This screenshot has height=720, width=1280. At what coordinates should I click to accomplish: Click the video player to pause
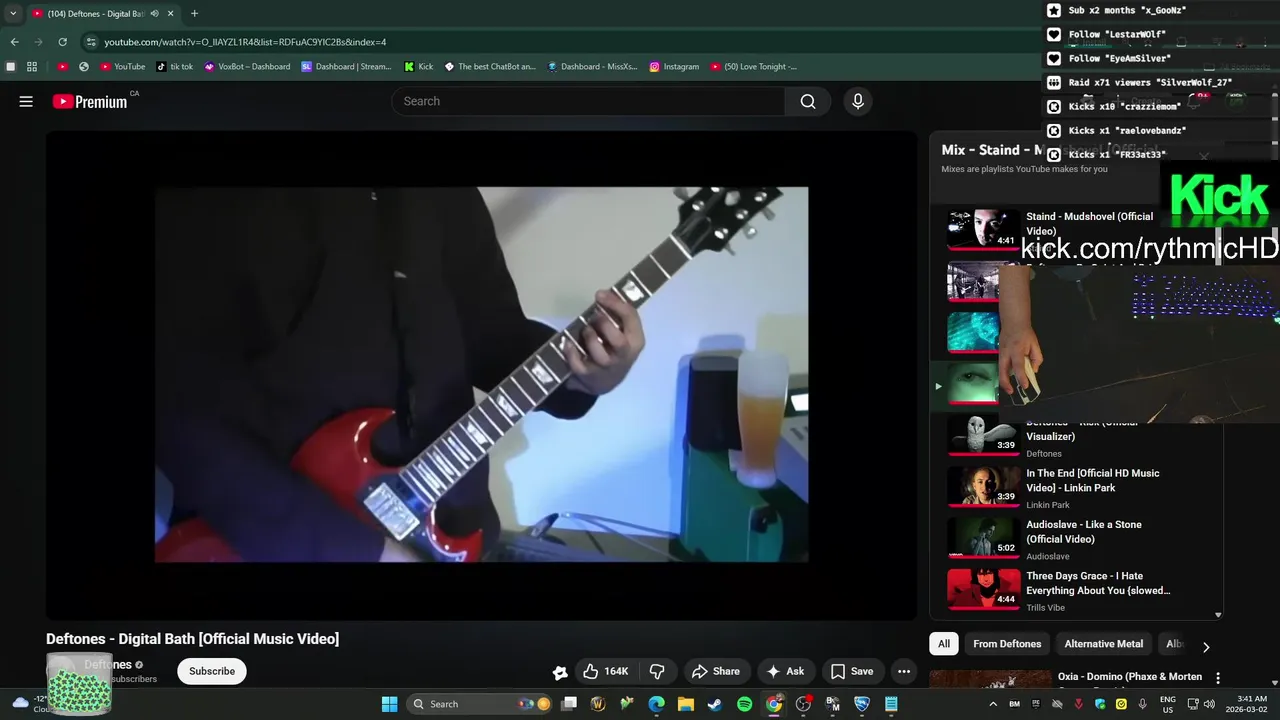(x=481, y=374)
